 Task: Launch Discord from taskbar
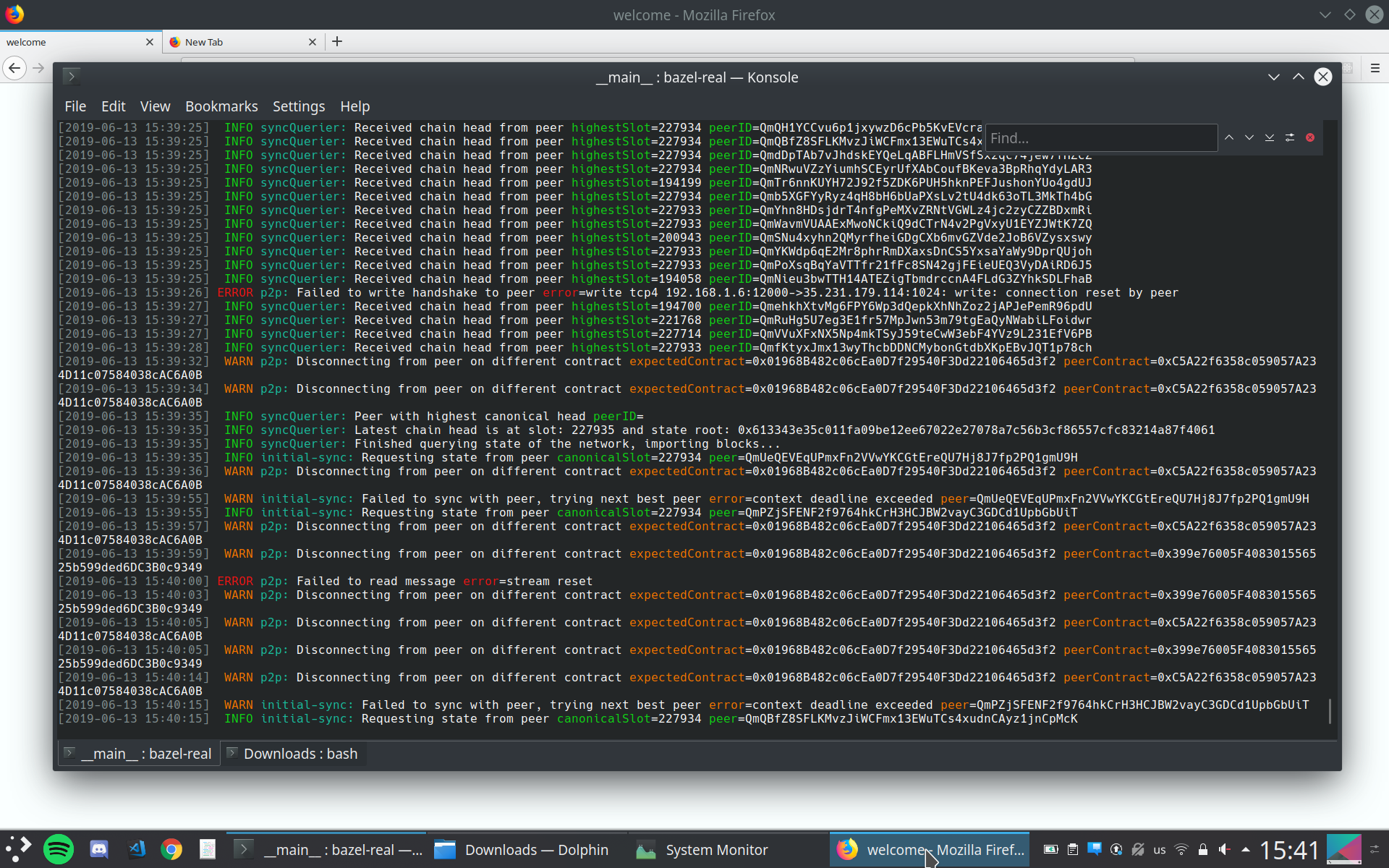tap(98, 849)
